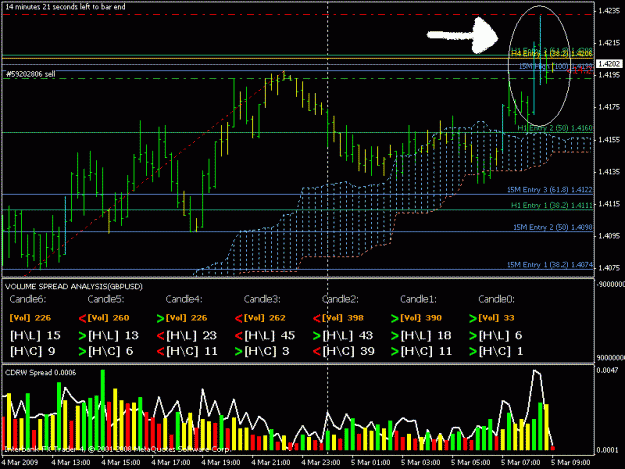Click the '4 Mar 21:00' time axis label

click(271, 463)
